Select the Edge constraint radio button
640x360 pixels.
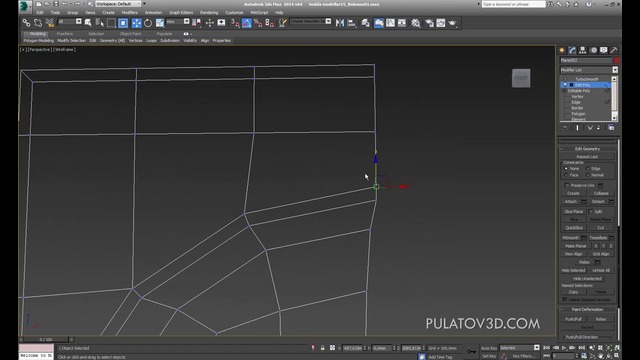(587, 168)
